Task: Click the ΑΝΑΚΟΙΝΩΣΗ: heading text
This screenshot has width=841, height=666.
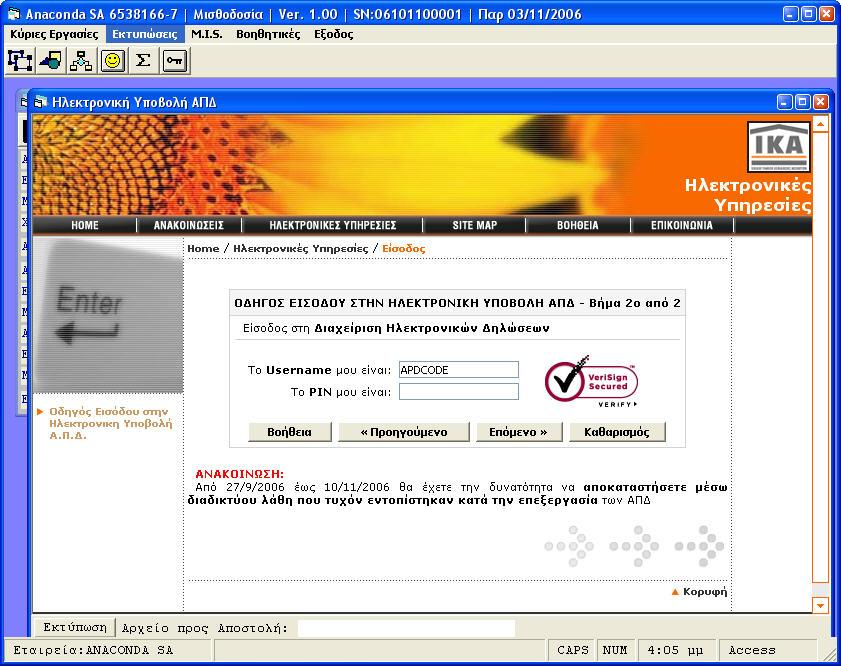Action: click(x=239, y=474)
